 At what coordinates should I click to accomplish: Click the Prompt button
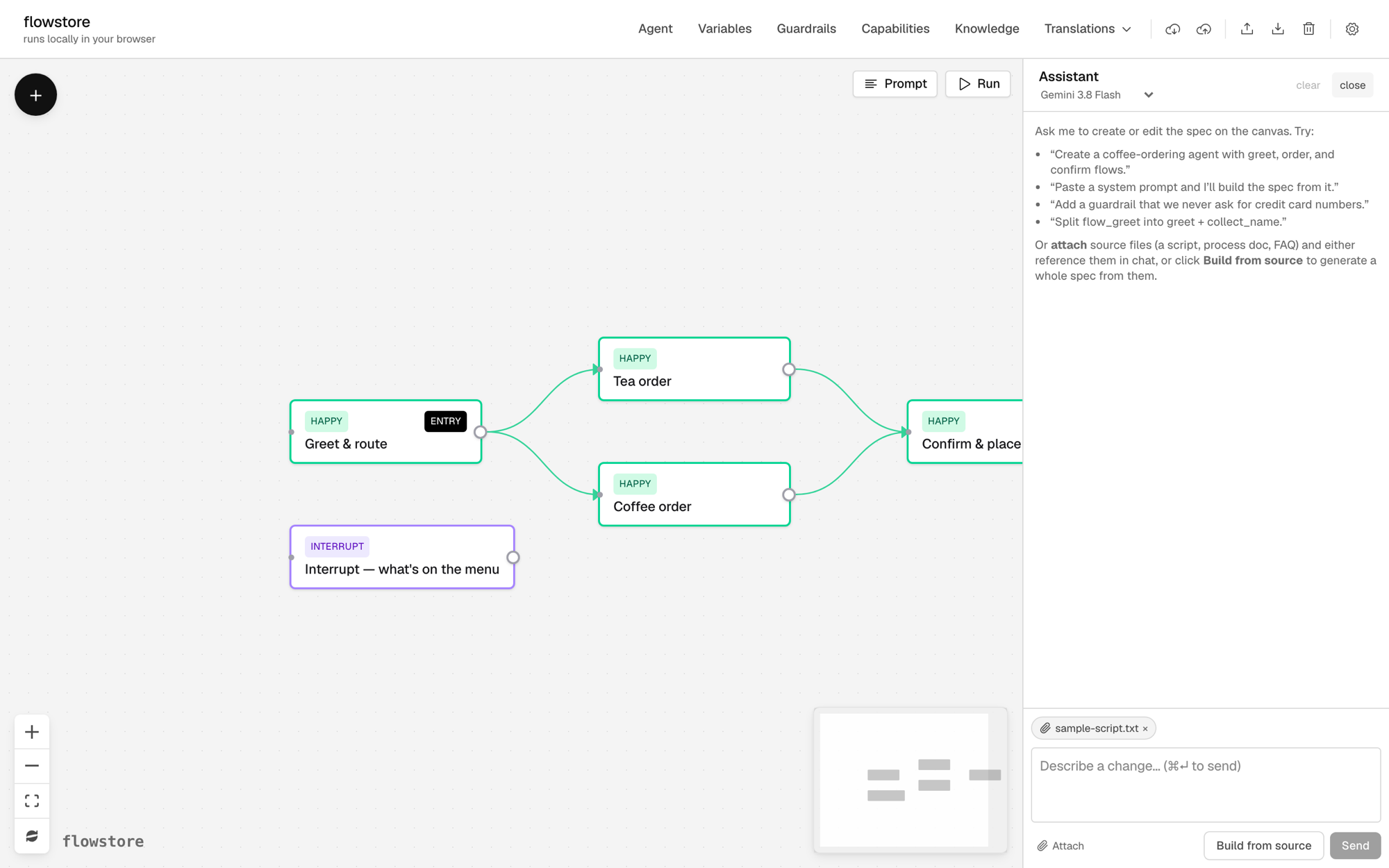(895, 84)
